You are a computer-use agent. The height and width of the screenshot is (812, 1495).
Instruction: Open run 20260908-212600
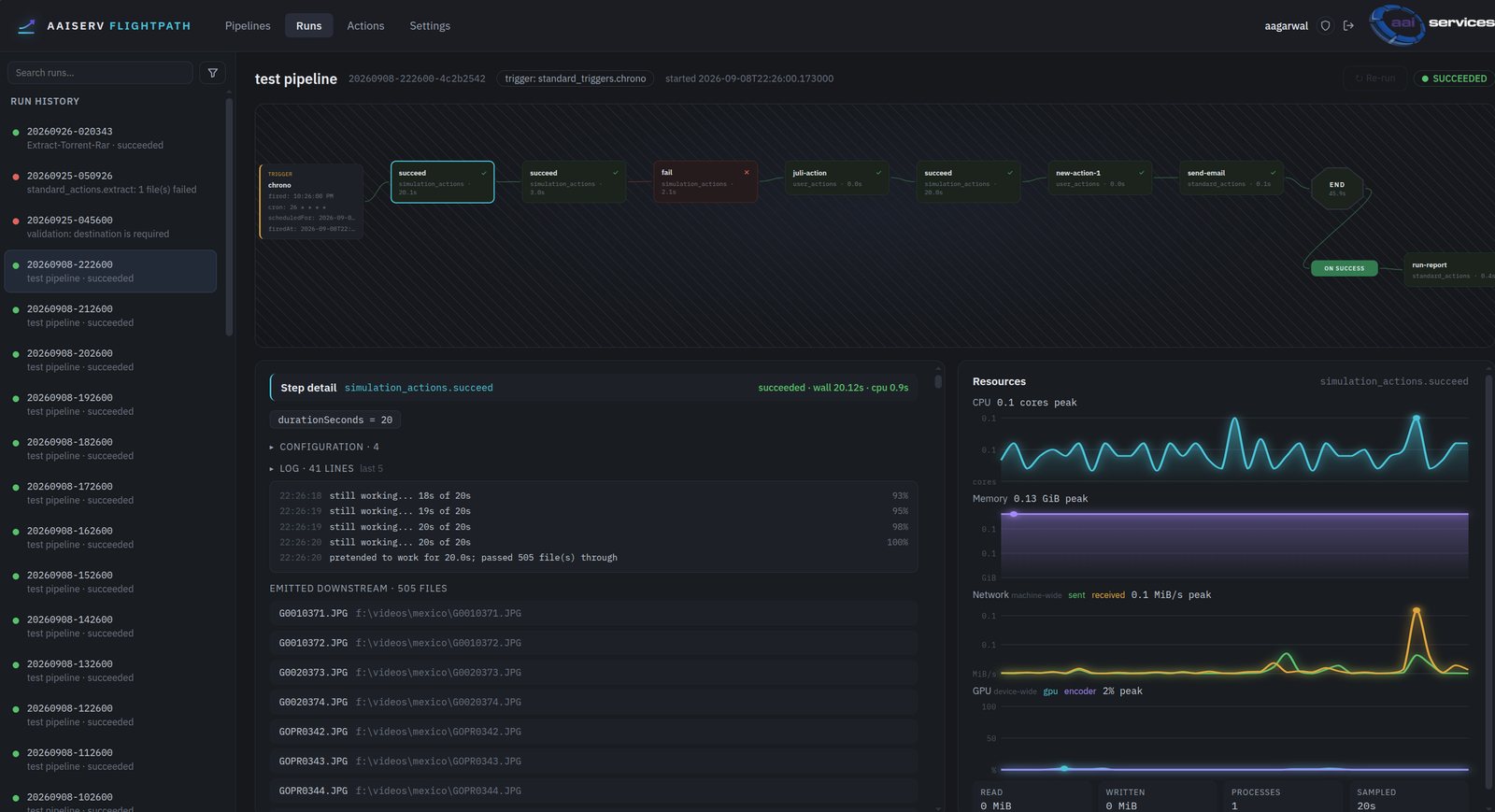pyautogui.click(x=110, y=316)
